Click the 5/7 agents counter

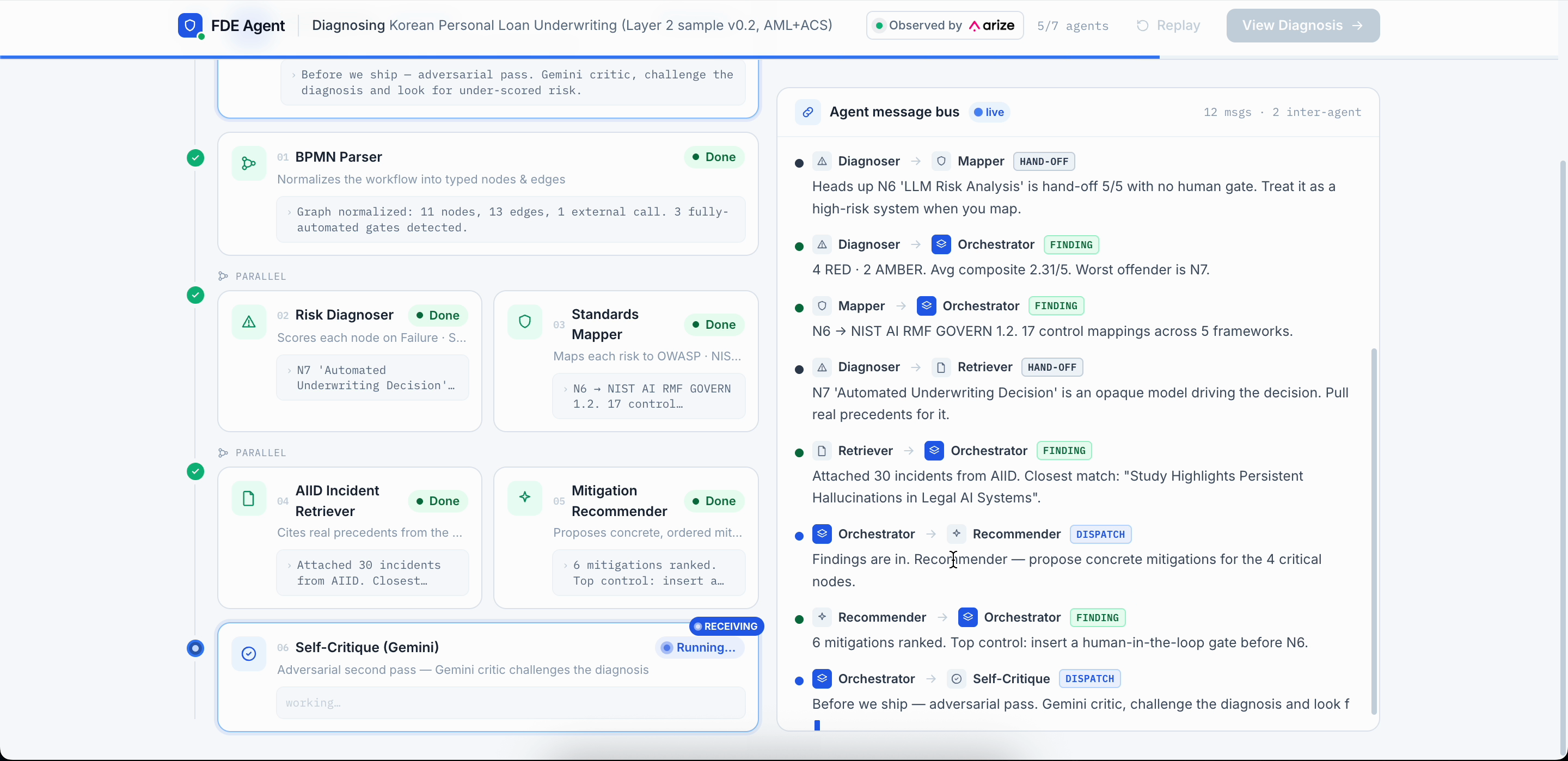coord(1073,26)
